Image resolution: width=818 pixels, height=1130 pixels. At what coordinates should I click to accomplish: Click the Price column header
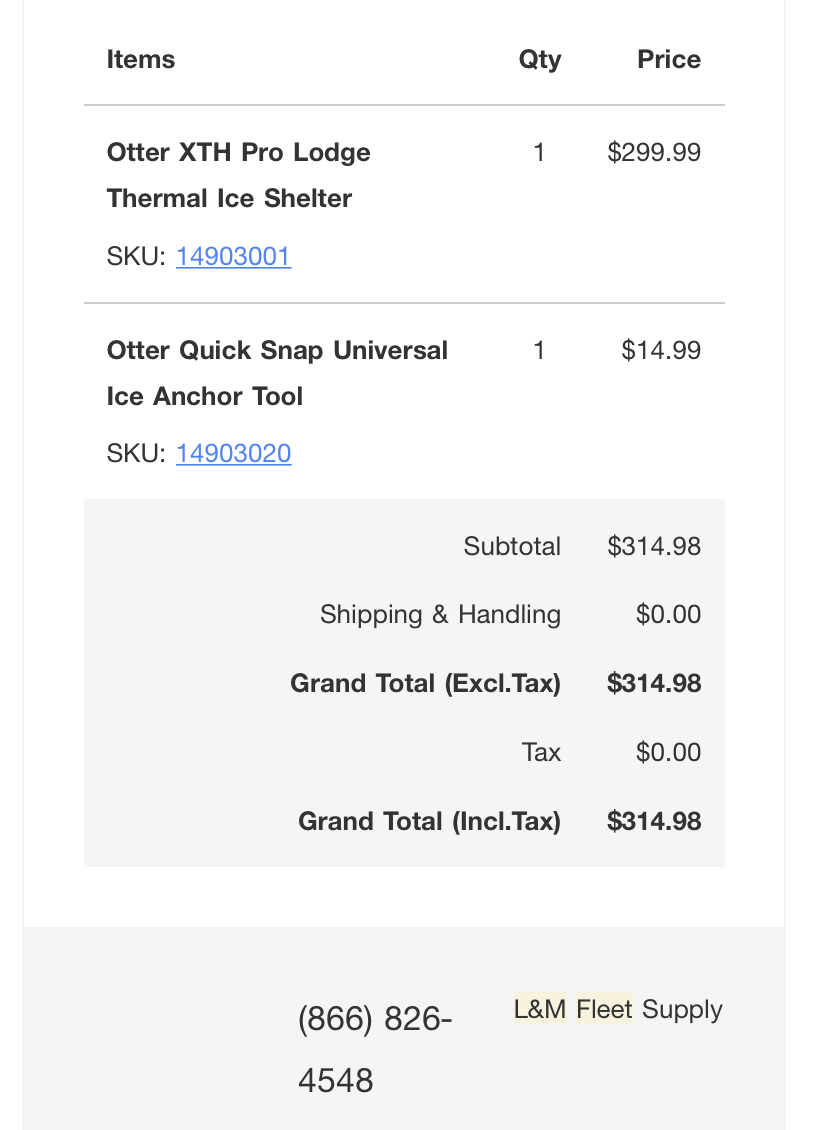tap(669, 59)
